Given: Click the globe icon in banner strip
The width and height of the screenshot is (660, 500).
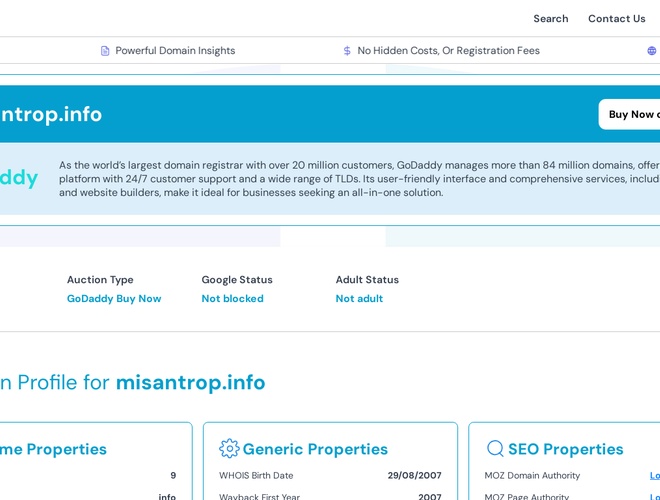Looking at the screenshot, I should pyautogui.click(x=652, y=51).
